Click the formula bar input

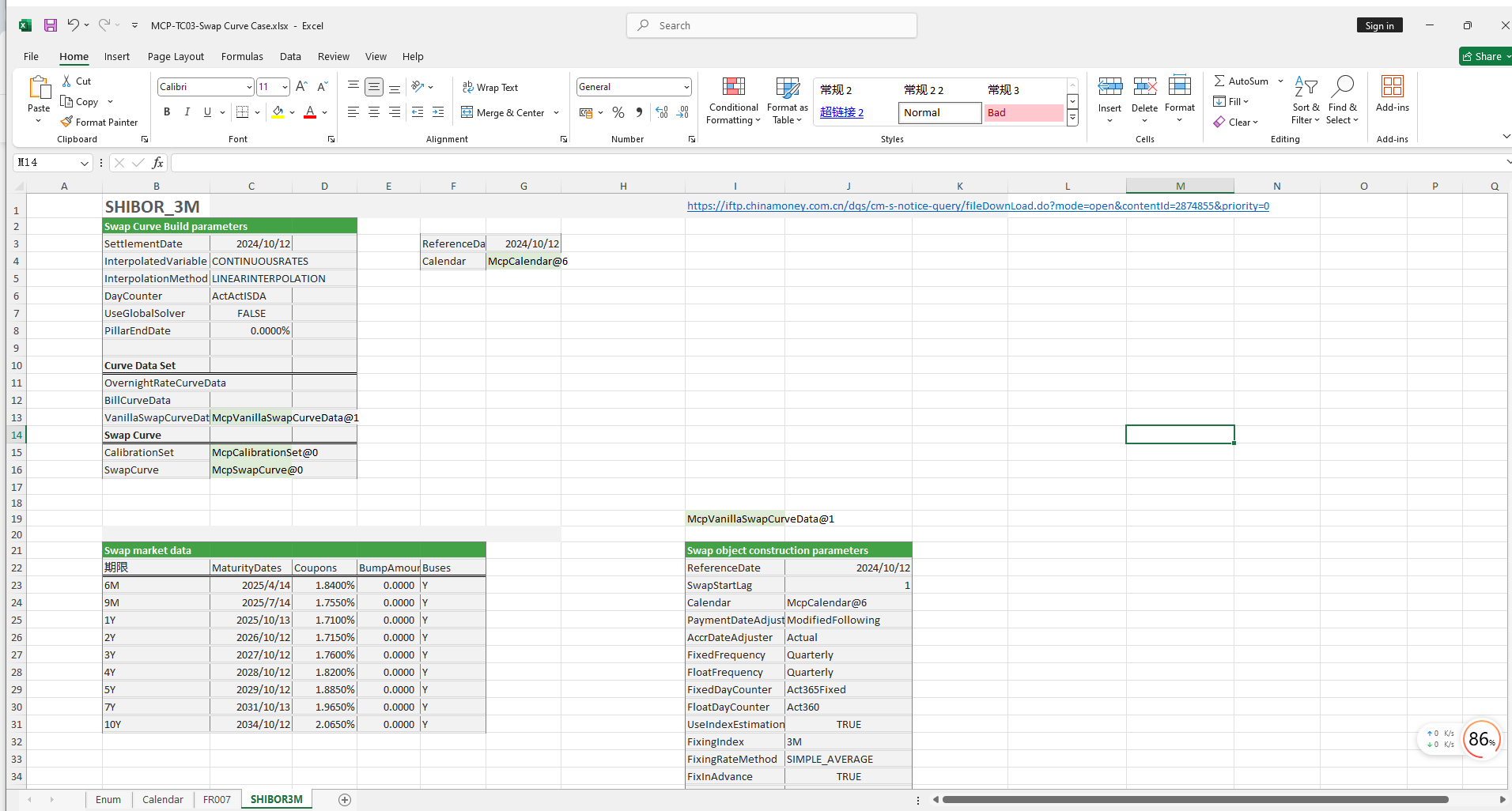tap(838, 163)
